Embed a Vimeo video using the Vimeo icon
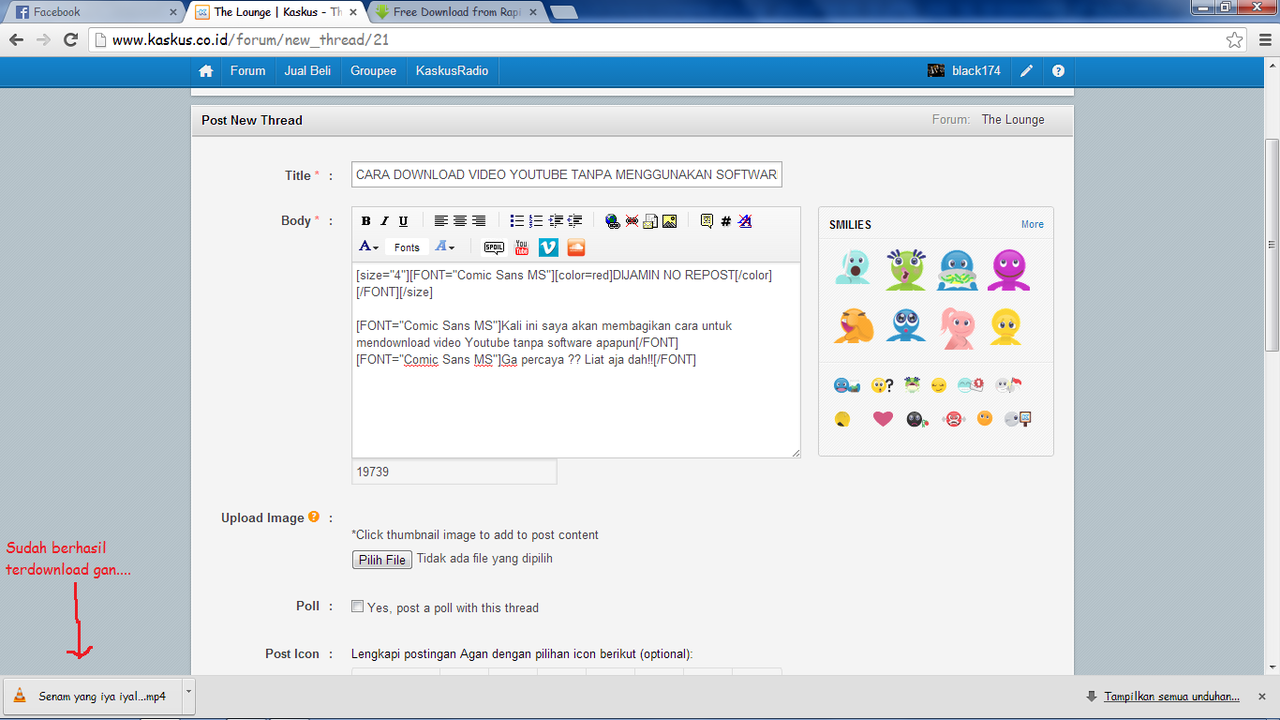1280x720 pixels. tap(549, 247)
